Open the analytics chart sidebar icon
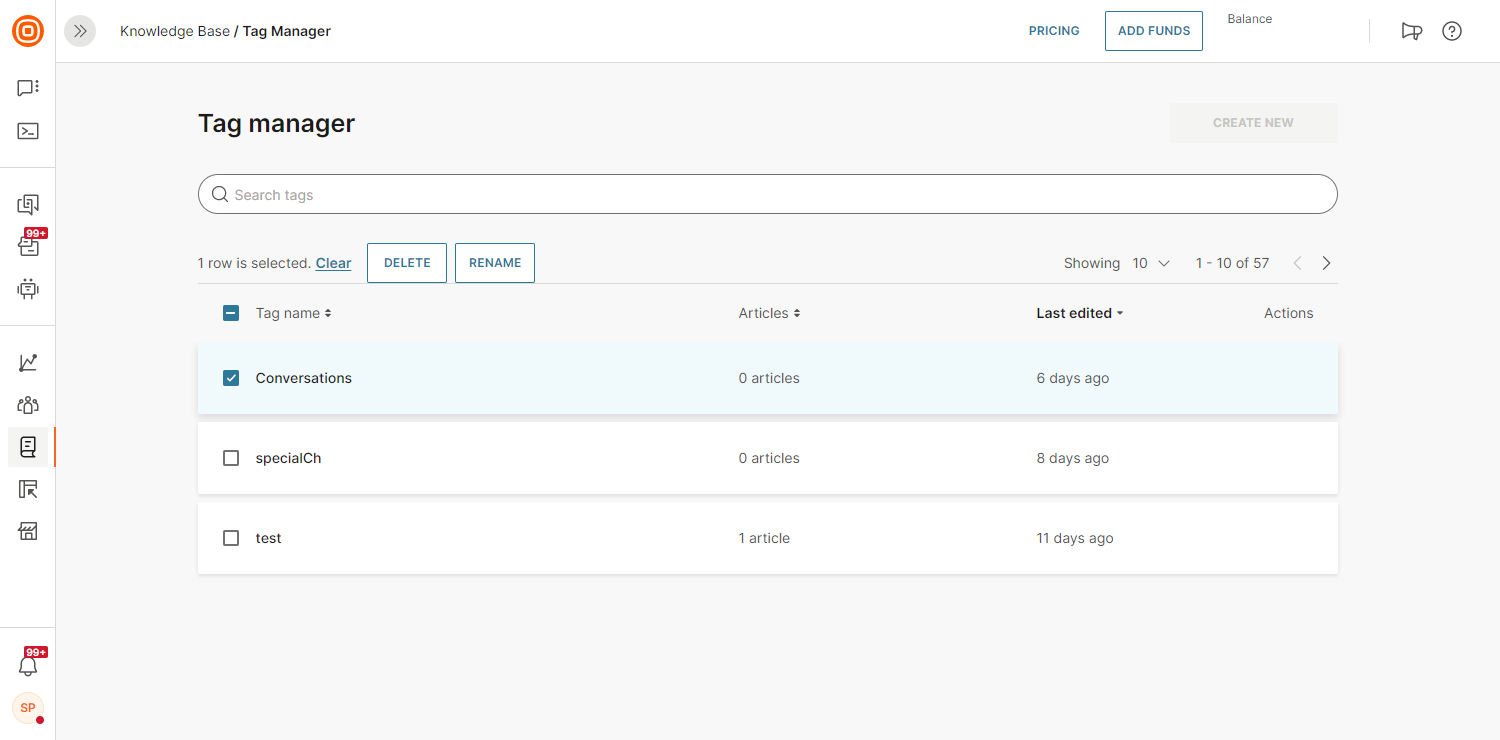1500x740 pixels. (x=28, y=363)
